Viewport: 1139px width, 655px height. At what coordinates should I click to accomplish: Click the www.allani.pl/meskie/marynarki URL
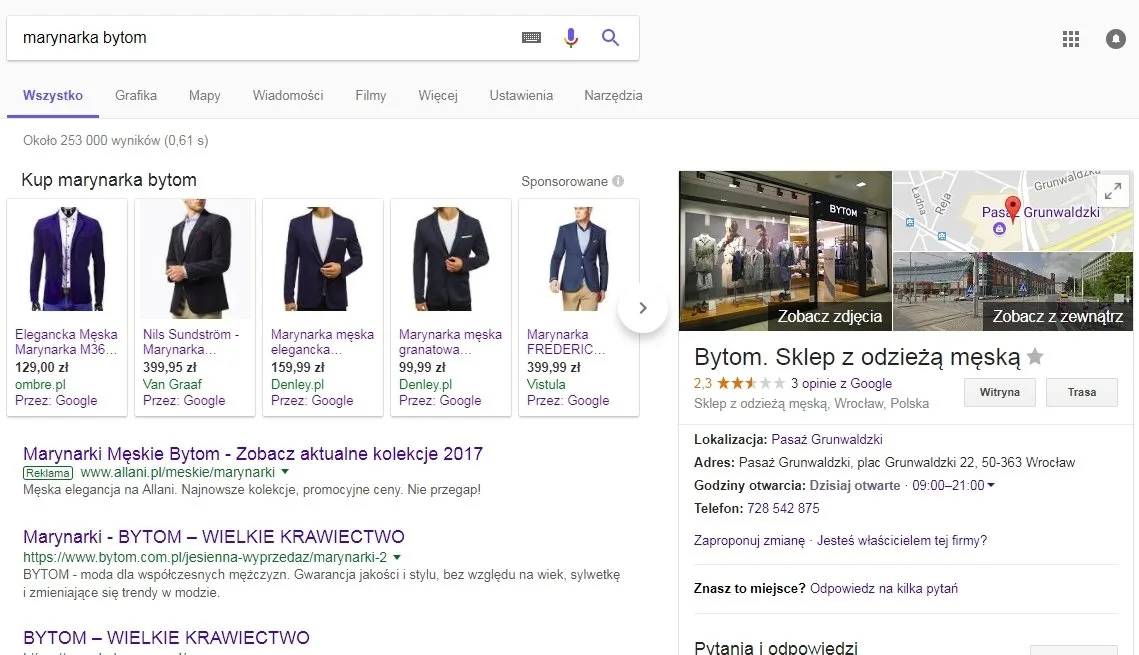177,472
